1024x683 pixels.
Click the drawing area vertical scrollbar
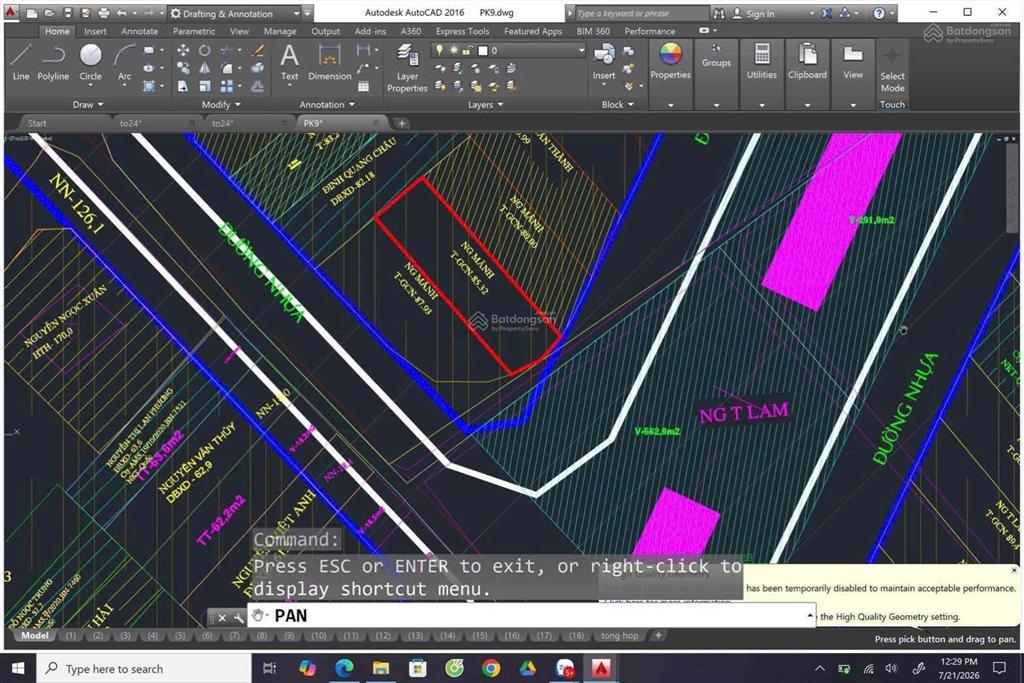[x=1012, y=189]
